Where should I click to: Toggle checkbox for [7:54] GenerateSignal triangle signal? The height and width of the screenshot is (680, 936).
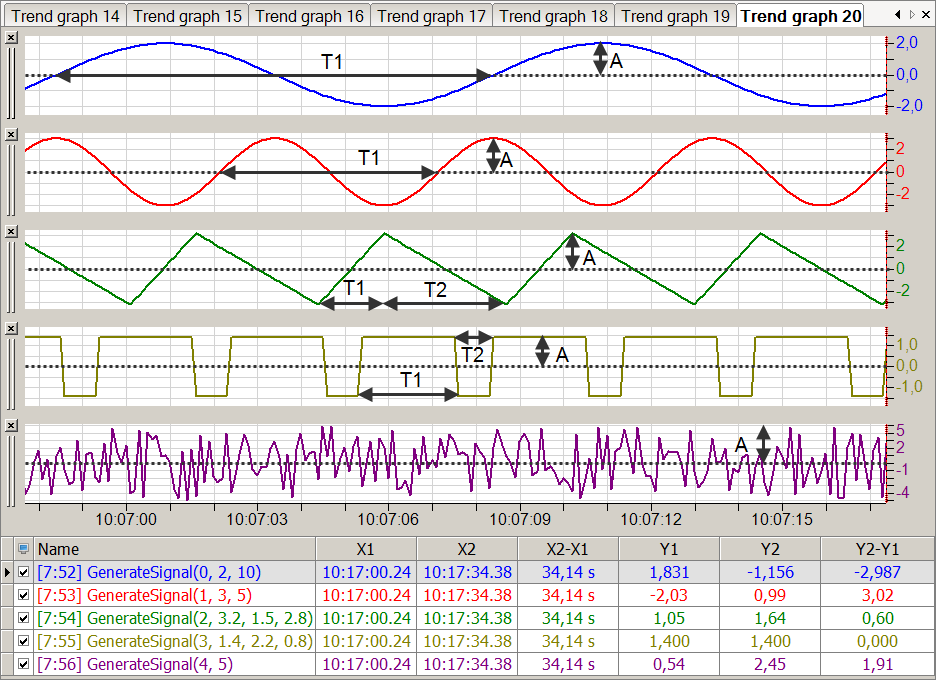click(x=24, y=619)
